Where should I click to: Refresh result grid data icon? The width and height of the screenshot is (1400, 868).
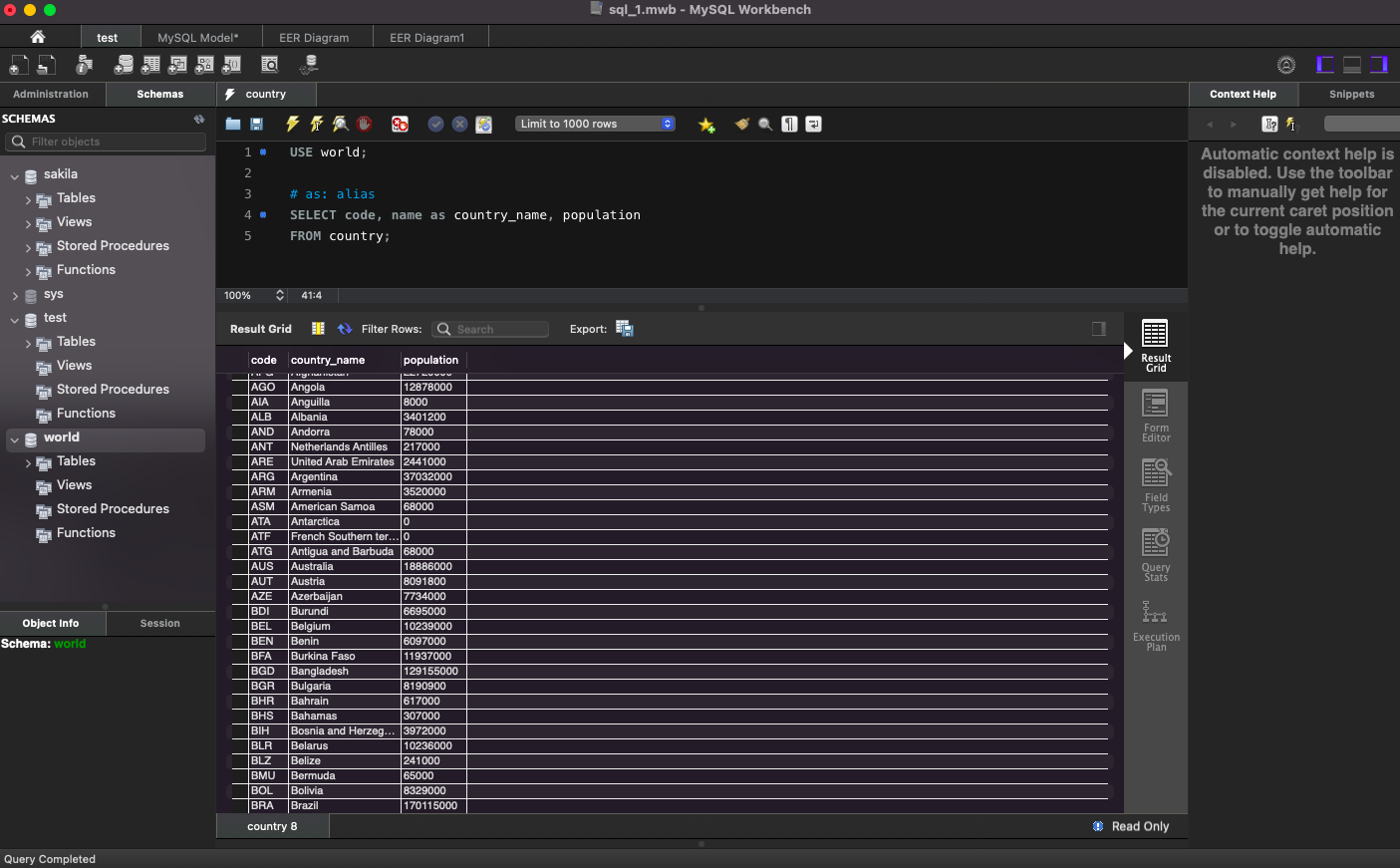pyautogui.click(x=345, y=329)
